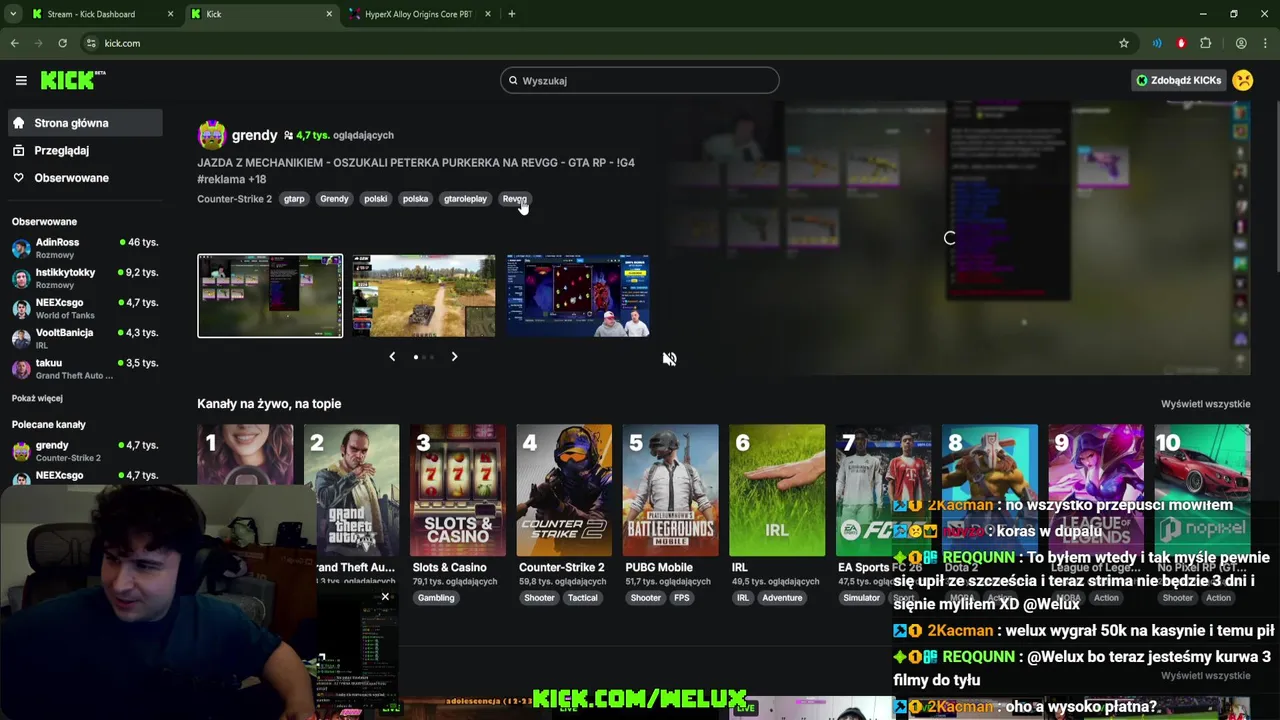Click the kick.com address bar

pyautogui.click(x=600, y=43)
